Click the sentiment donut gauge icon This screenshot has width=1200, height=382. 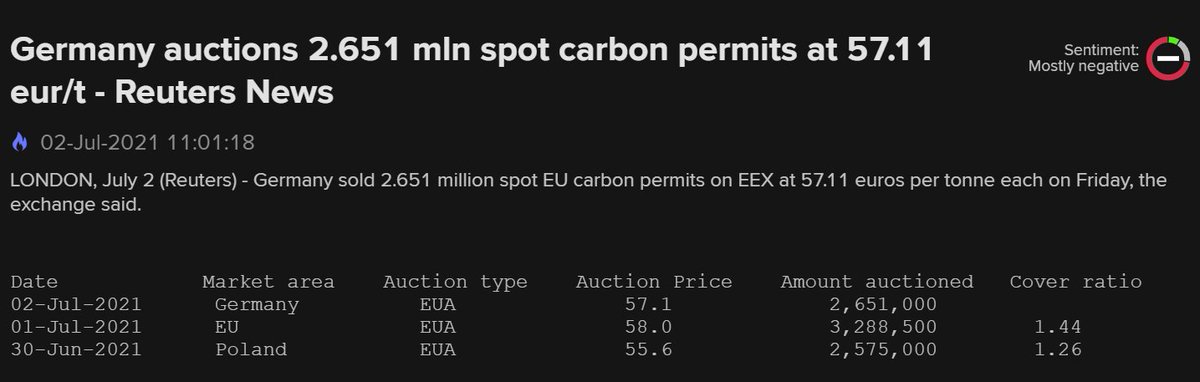pyautogui.click(x=1165, y=58)
